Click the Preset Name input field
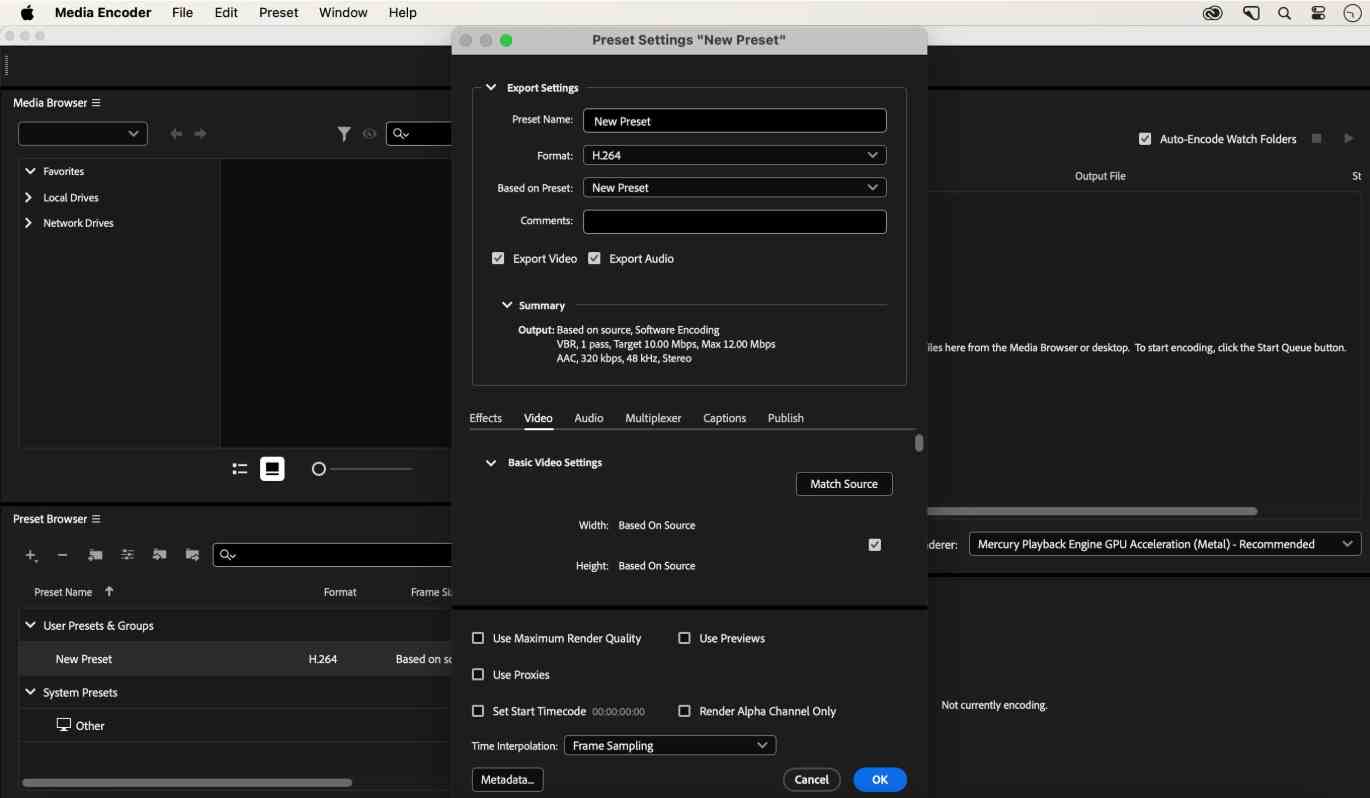 (734, 121)
